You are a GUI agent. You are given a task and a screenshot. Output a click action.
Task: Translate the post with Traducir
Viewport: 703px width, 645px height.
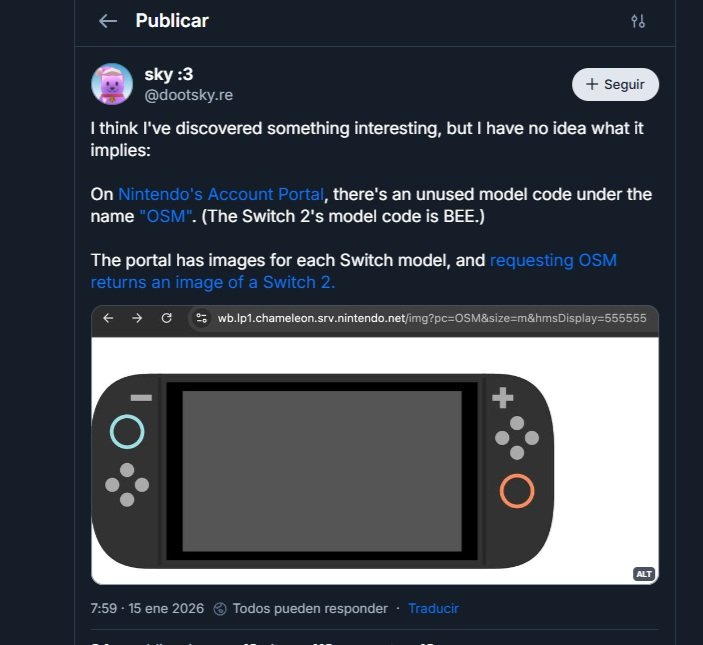(434, 608)
